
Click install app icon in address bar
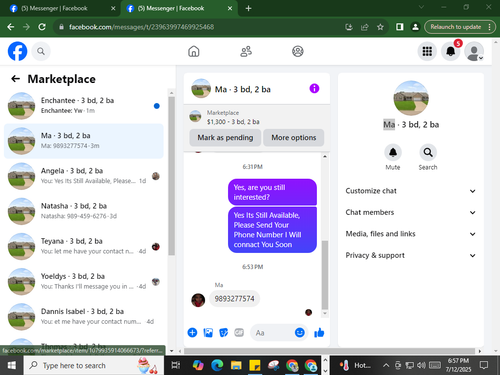coord(349,27)
